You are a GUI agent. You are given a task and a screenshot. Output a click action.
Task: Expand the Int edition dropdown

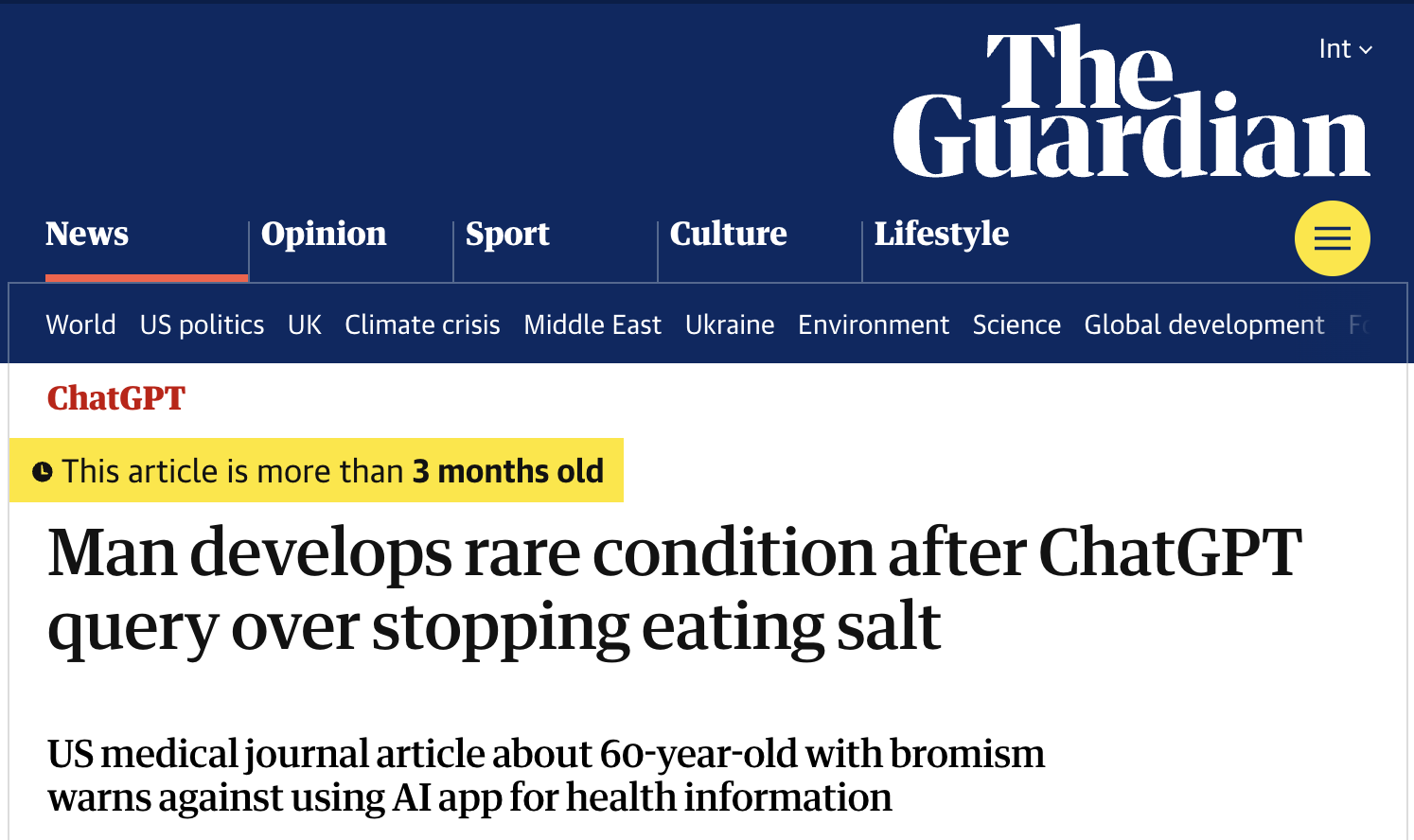coord(1345,49)
